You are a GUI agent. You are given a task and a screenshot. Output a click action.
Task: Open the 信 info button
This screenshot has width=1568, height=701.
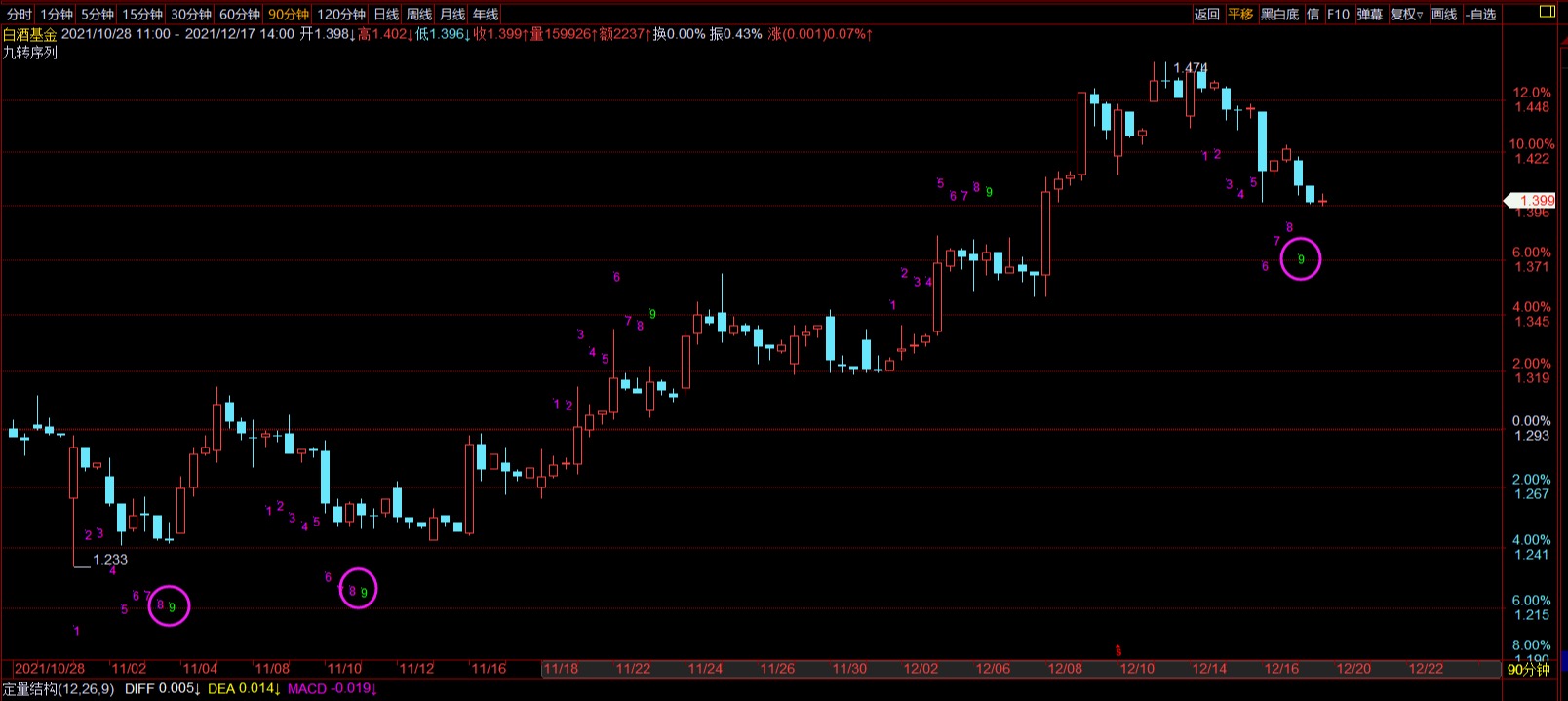click(1313, 15)
